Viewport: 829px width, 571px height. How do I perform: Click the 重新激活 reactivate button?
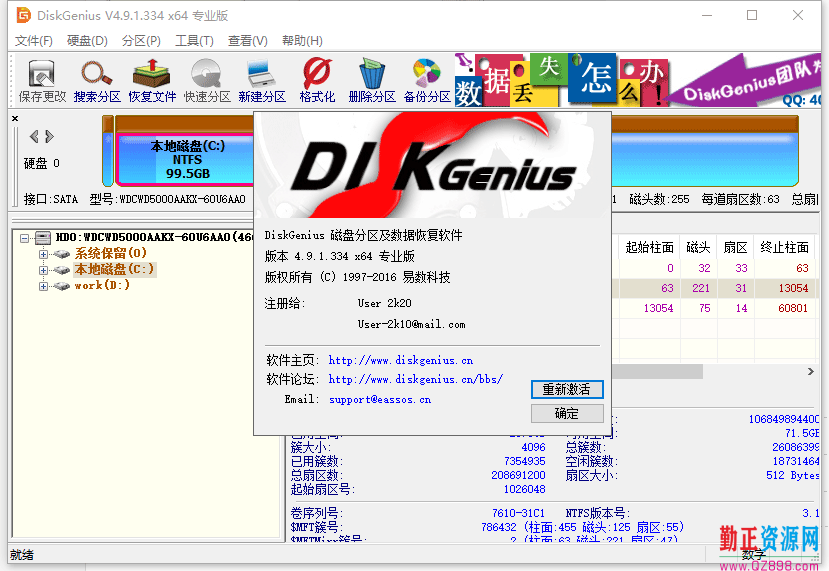tap(567, 390)
